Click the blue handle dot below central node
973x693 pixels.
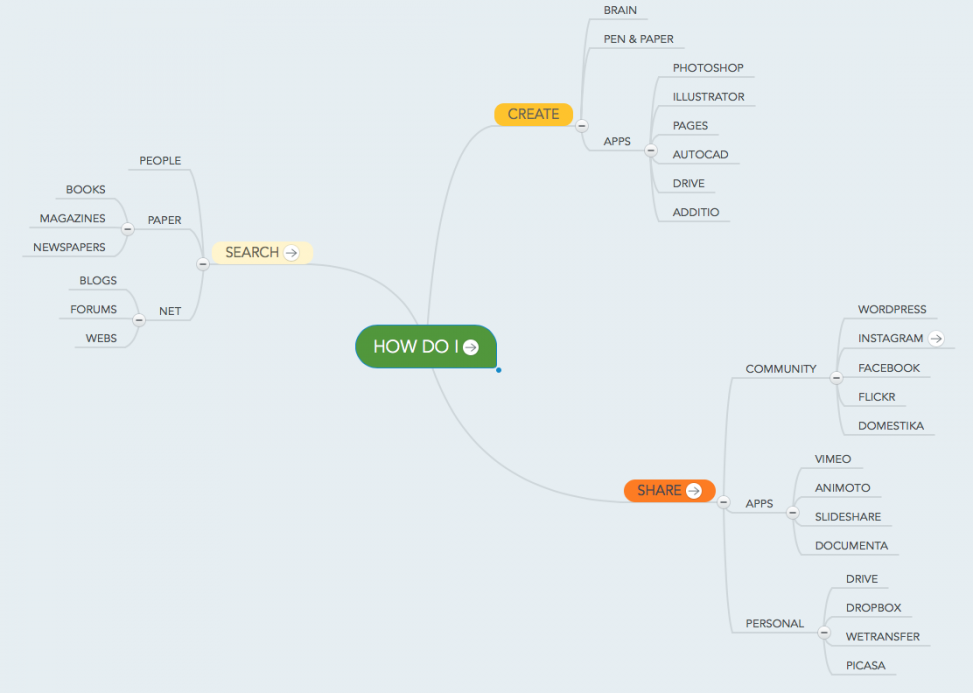point(498,370)
